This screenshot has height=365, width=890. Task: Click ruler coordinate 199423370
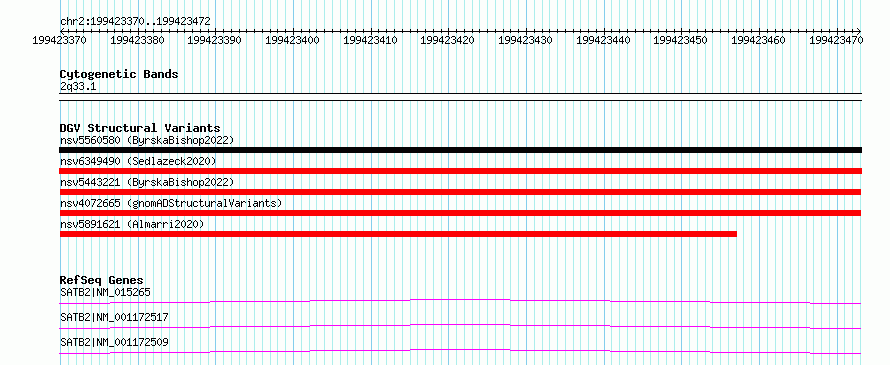60,40
